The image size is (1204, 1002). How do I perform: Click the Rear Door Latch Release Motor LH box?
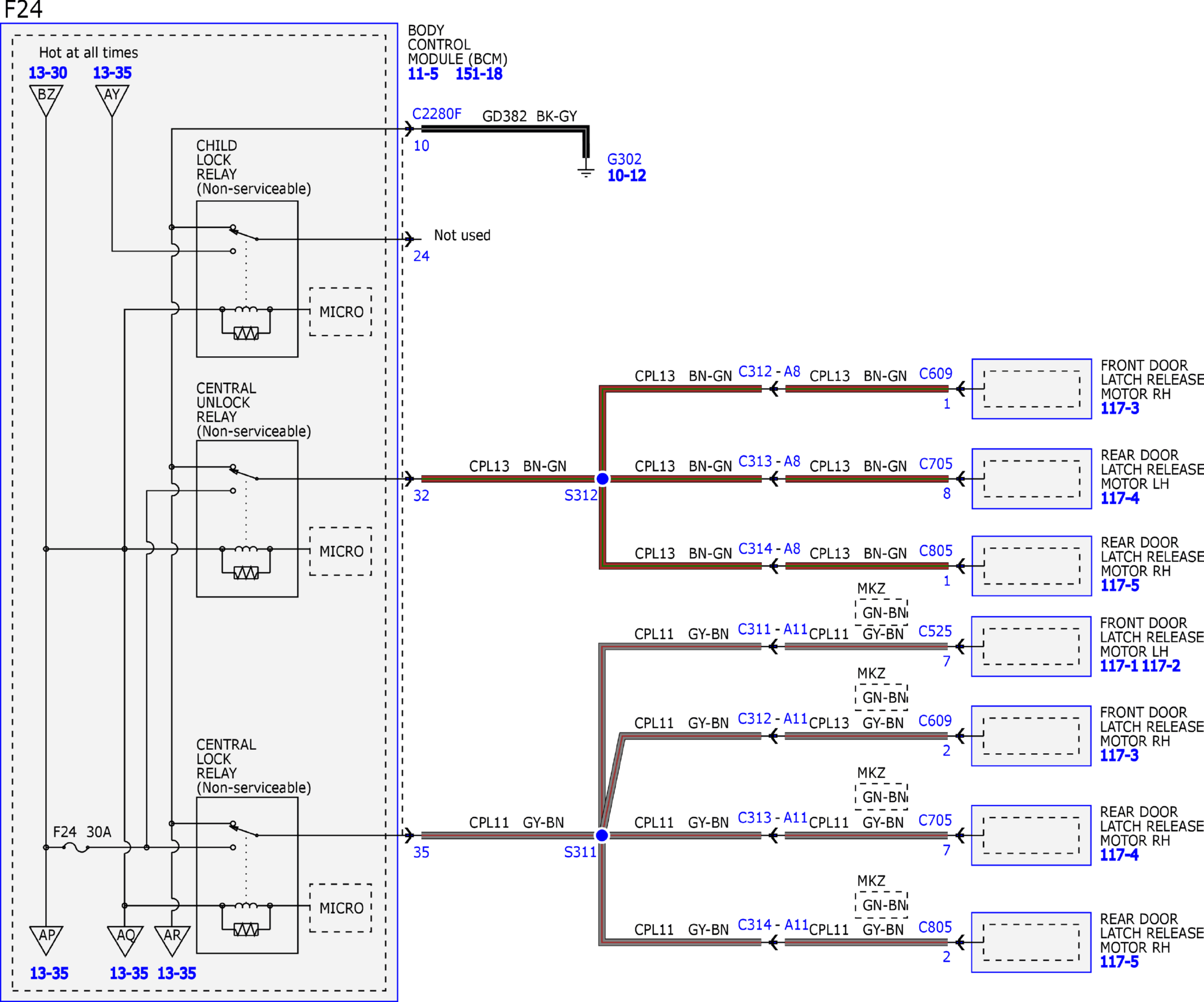(1032, 478)
